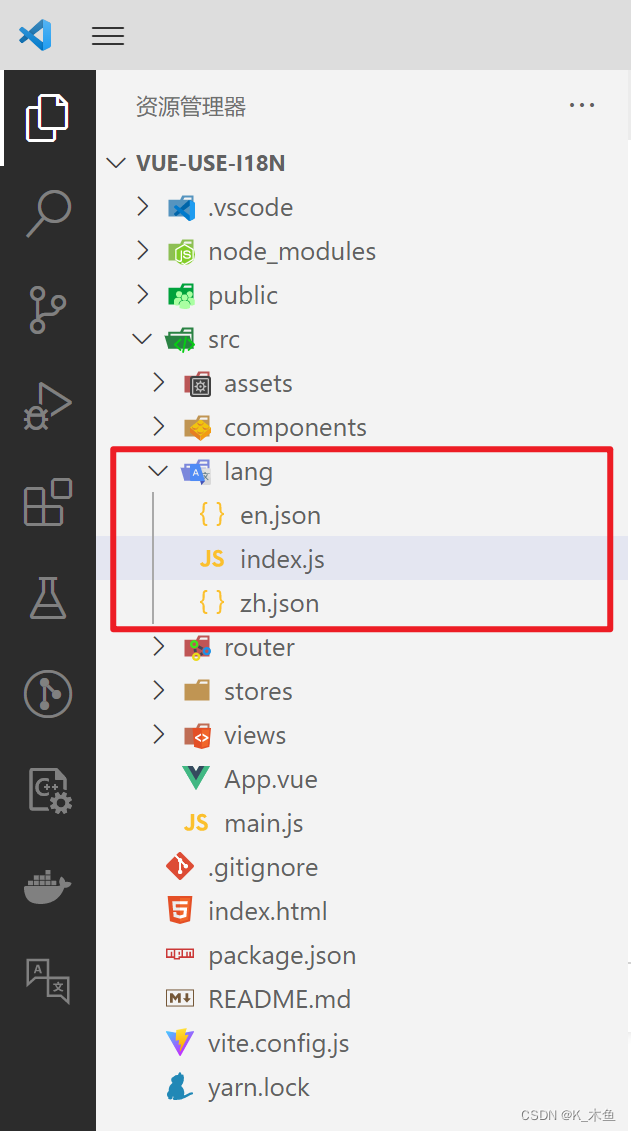The width and height of the screenshot is (631, 1131).
Task: Click the yarn cat icon beside yarn.lock
Action: [x=180, y=1086]
